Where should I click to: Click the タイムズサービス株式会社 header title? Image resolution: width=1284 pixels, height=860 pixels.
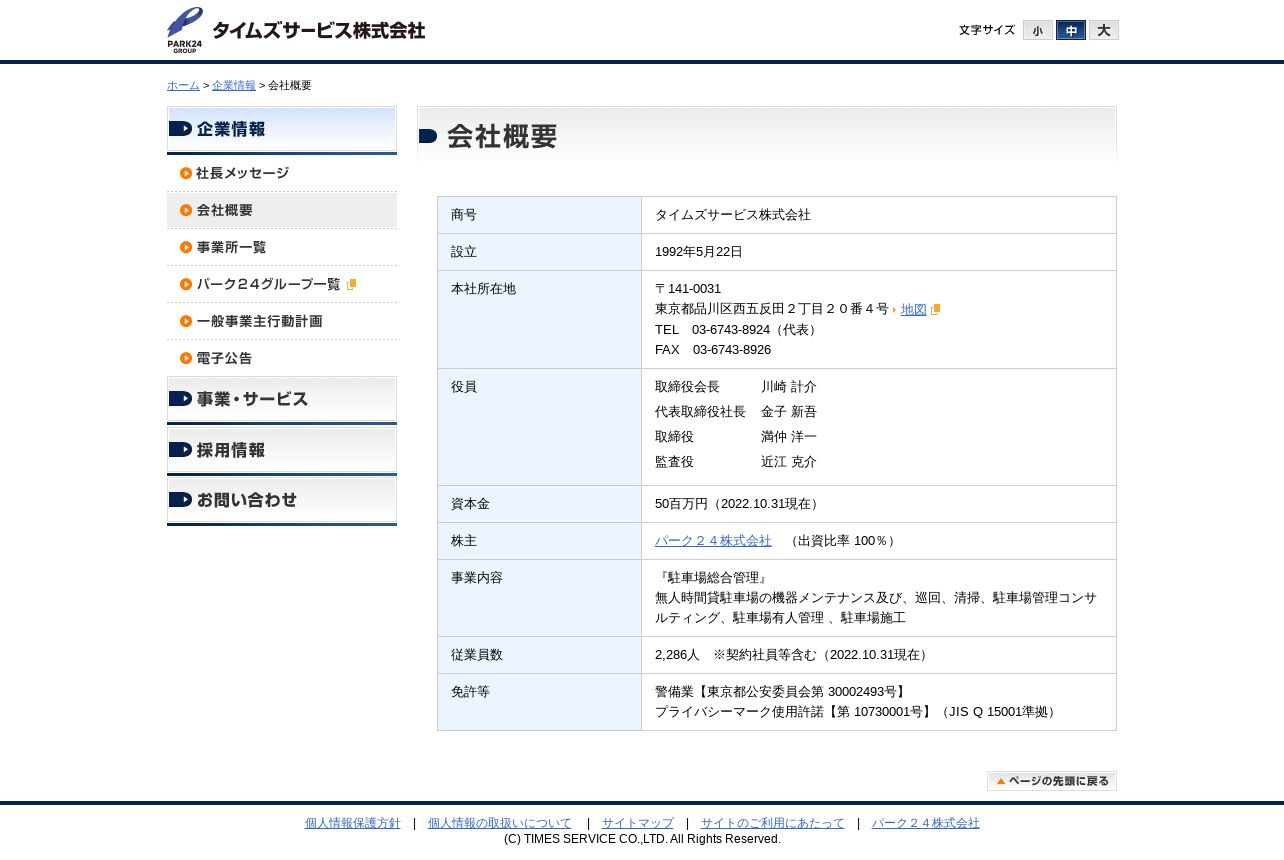[x=319, y=30]
